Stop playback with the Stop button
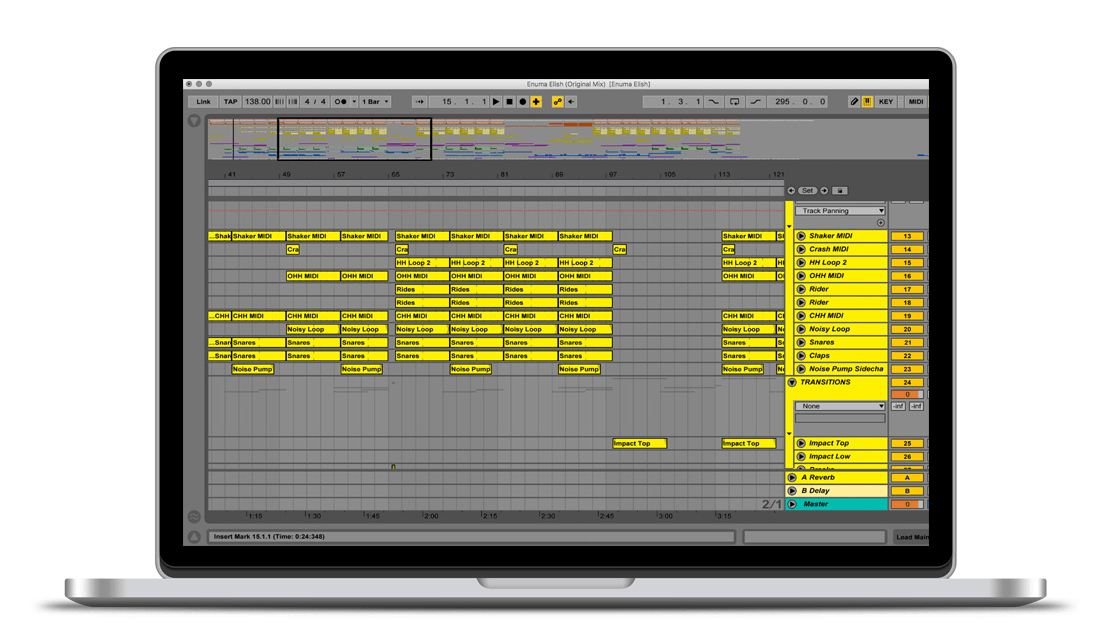Viewport: 1100px width, 640px height. pyautogui.click(x=510, y=102)
